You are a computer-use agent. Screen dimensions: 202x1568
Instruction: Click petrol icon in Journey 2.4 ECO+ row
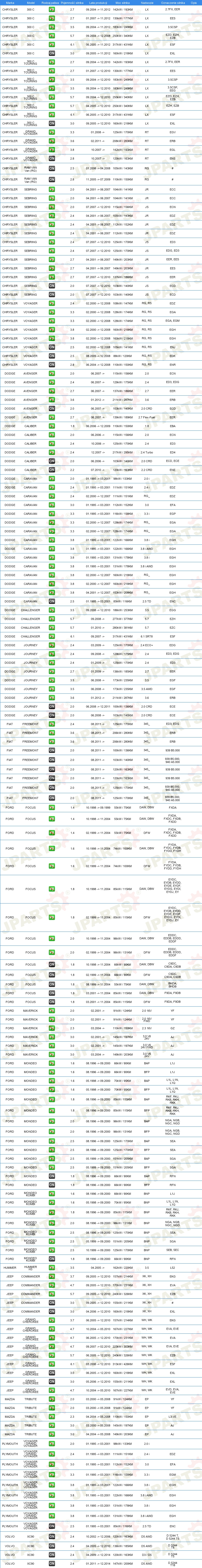click(52, 645)
